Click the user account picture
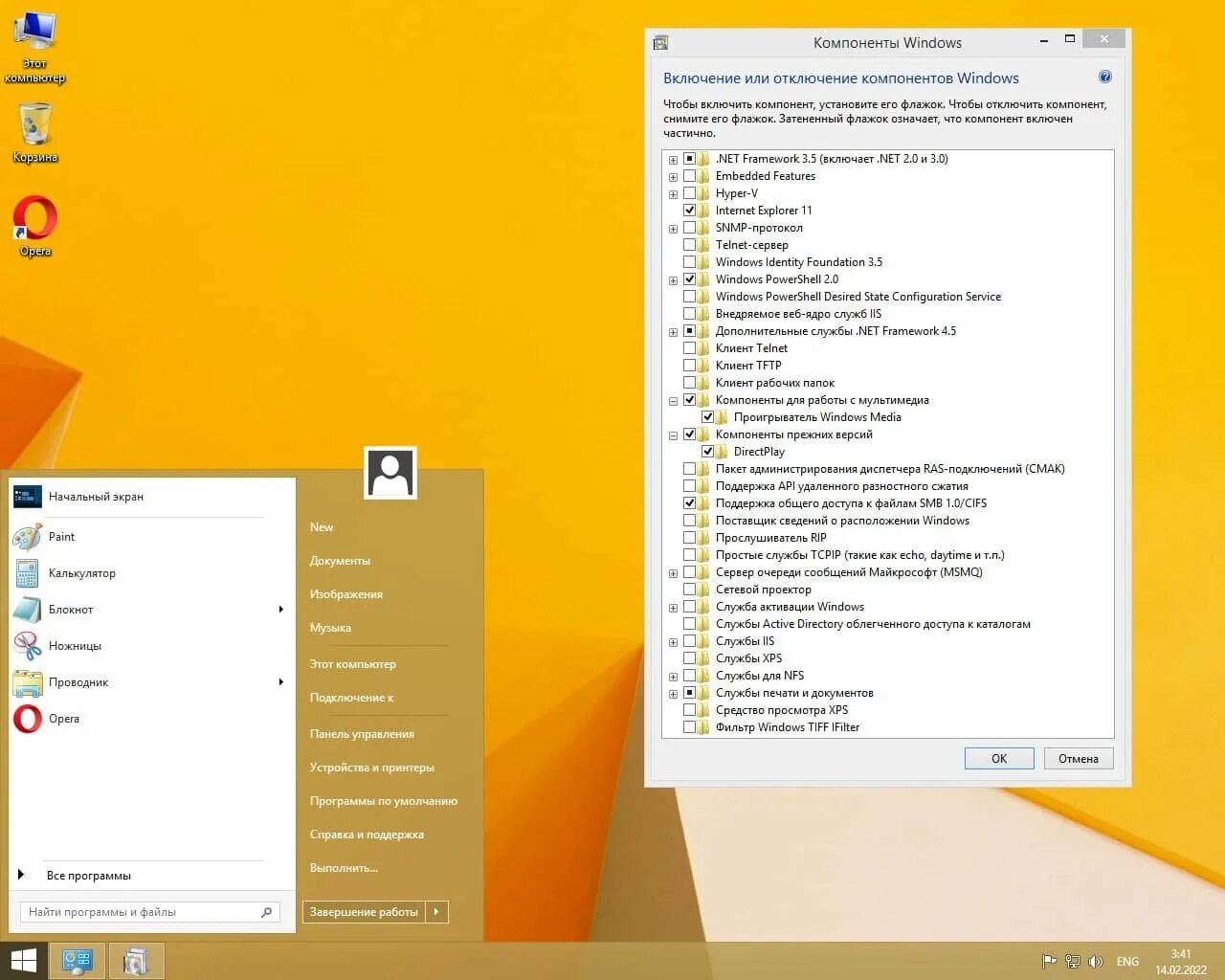The width and height of the screenshot is (1225, 980). [390, 473]
